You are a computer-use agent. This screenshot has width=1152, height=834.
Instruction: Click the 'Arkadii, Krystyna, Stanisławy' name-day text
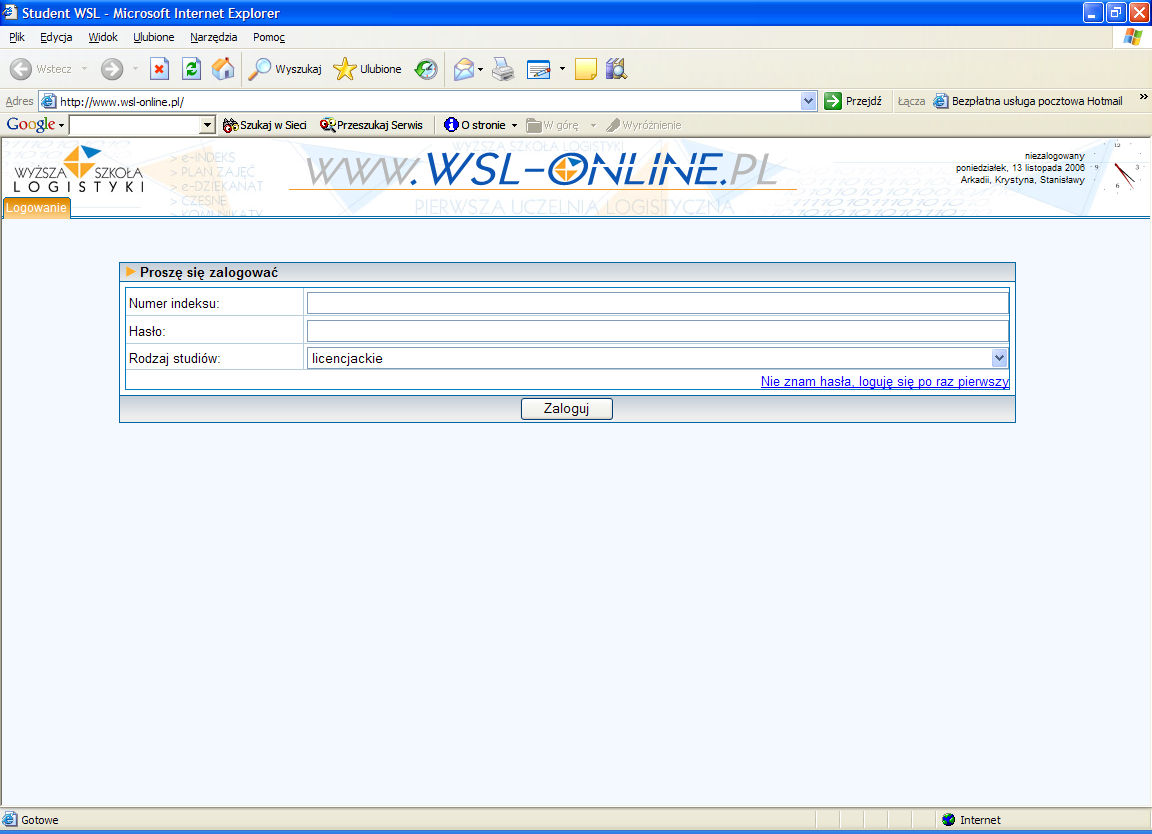click(1023, 180)
